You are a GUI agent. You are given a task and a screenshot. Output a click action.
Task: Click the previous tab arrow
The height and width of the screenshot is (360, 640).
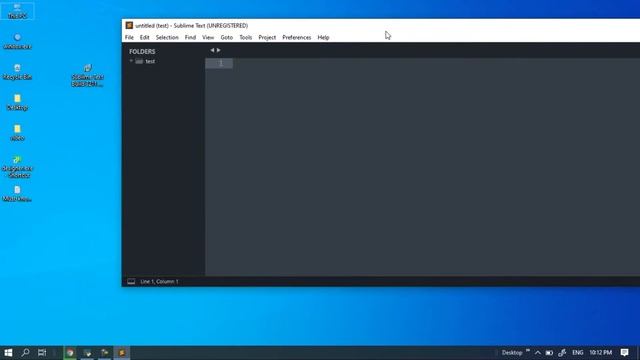(212, 50)
